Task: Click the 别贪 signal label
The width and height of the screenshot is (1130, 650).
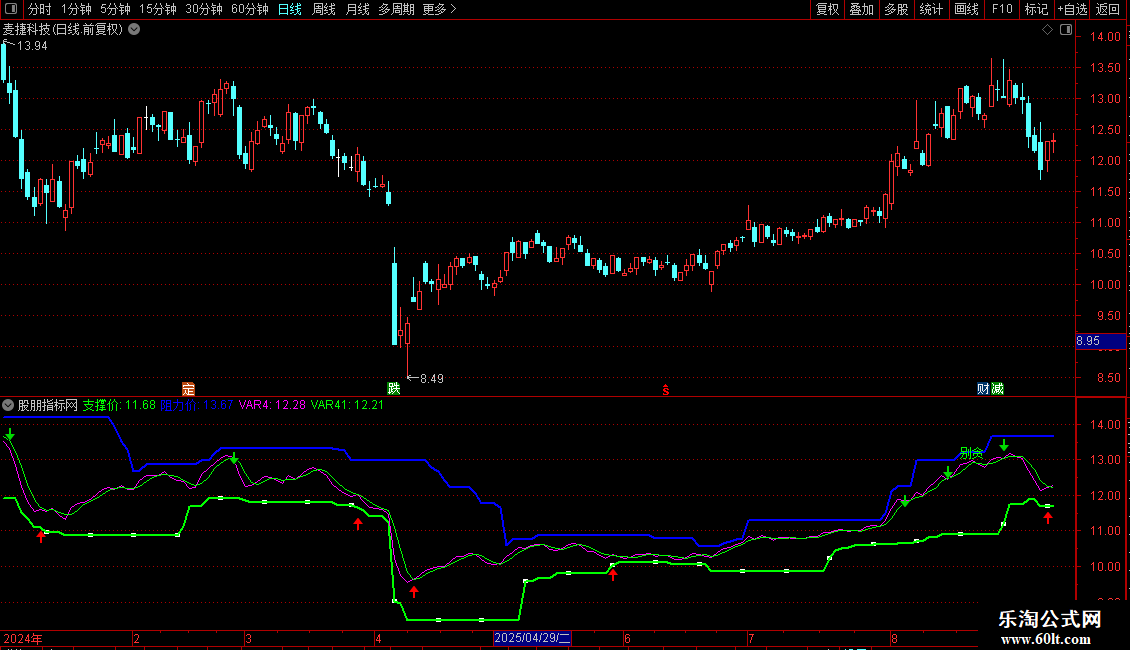Action: tap(971, 453)
